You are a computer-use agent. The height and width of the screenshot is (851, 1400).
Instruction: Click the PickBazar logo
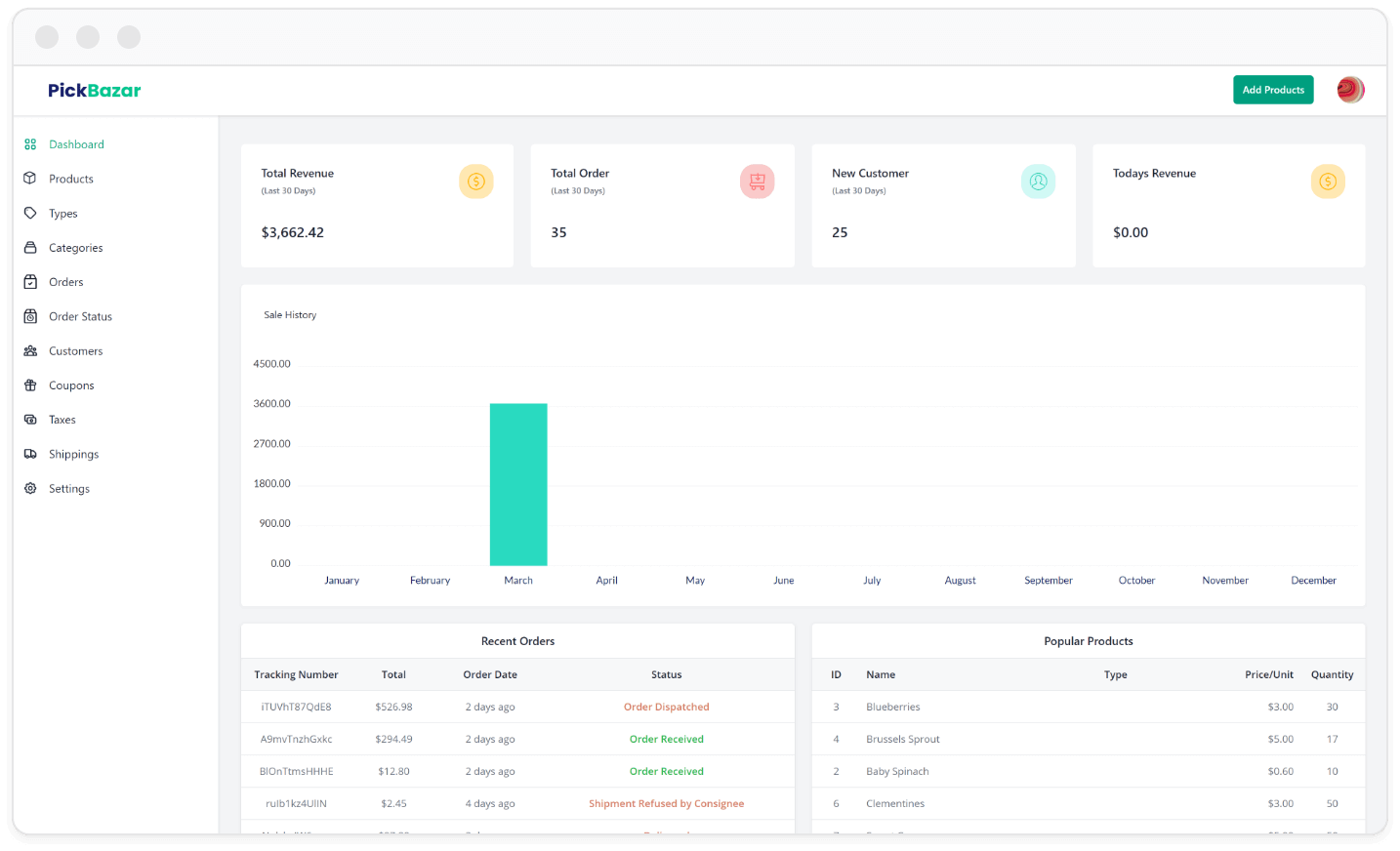[x=95, y=90]
